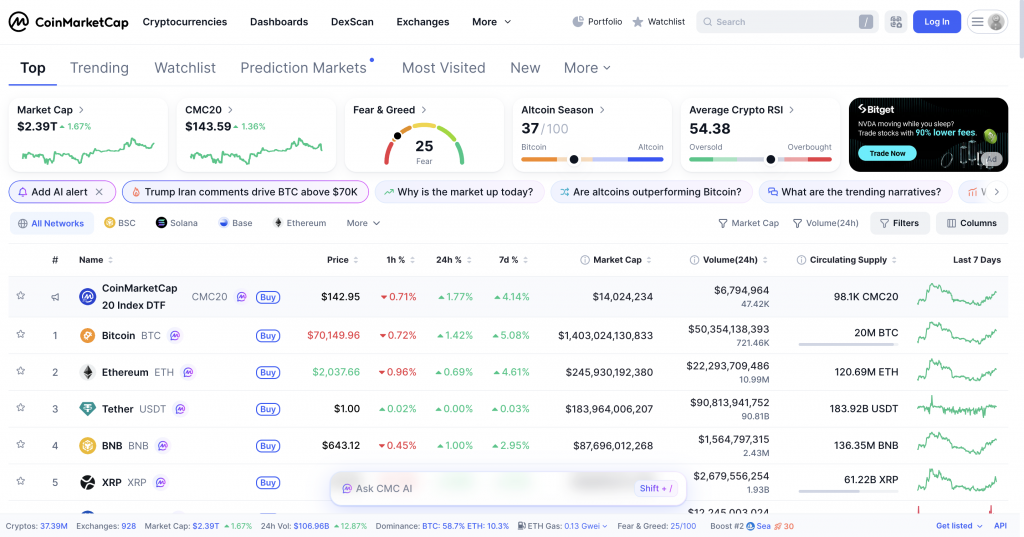This screenshot has width=1024, height=537.
Task: Open the apps grid icon beside search
Action: [894, 21]
